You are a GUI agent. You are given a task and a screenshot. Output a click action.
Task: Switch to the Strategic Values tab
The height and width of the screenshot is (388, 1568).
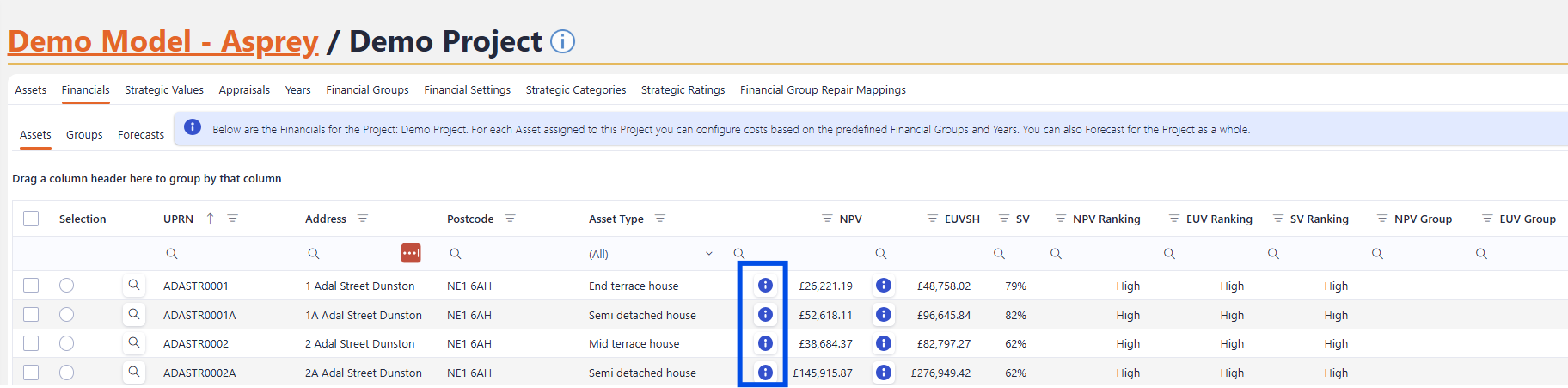pos(164,90)
